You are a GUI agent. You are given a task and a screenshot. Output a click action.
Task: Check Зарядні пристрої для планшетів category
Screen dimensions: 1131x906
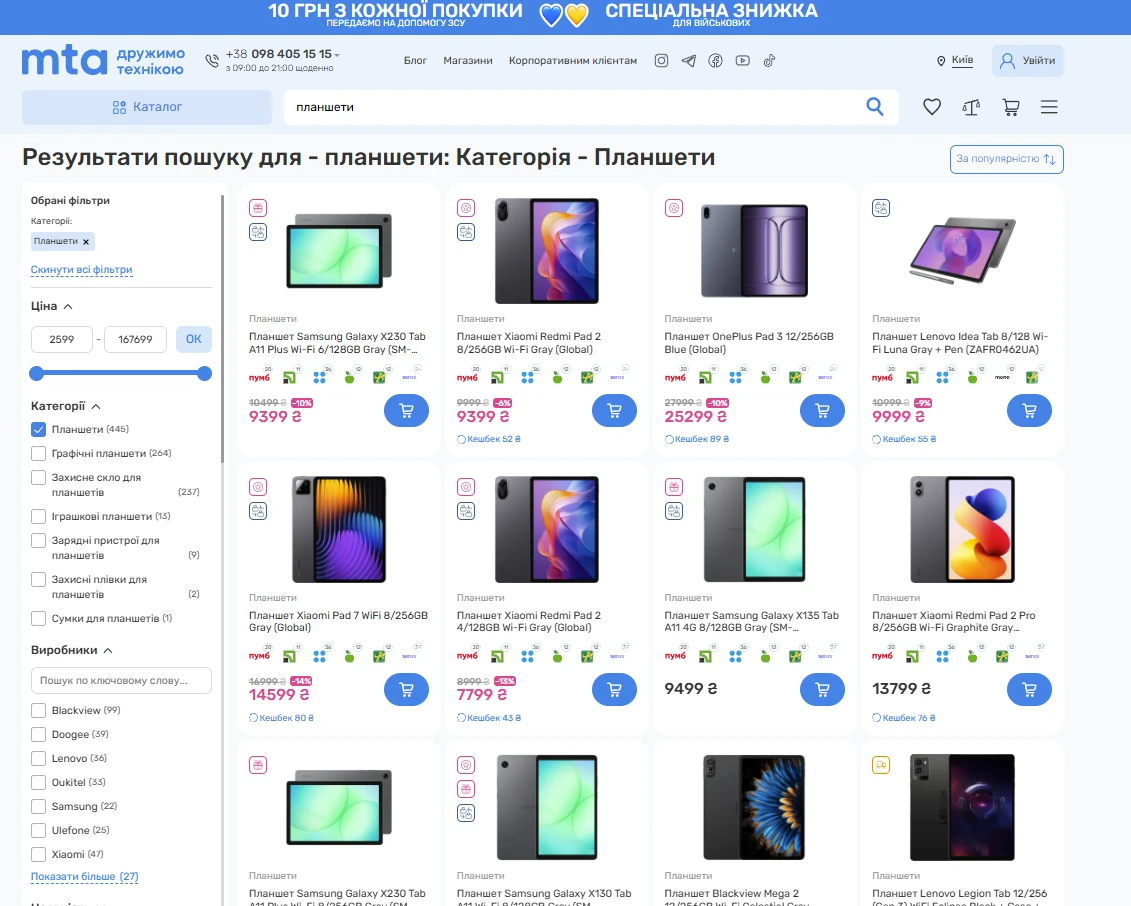38,540
